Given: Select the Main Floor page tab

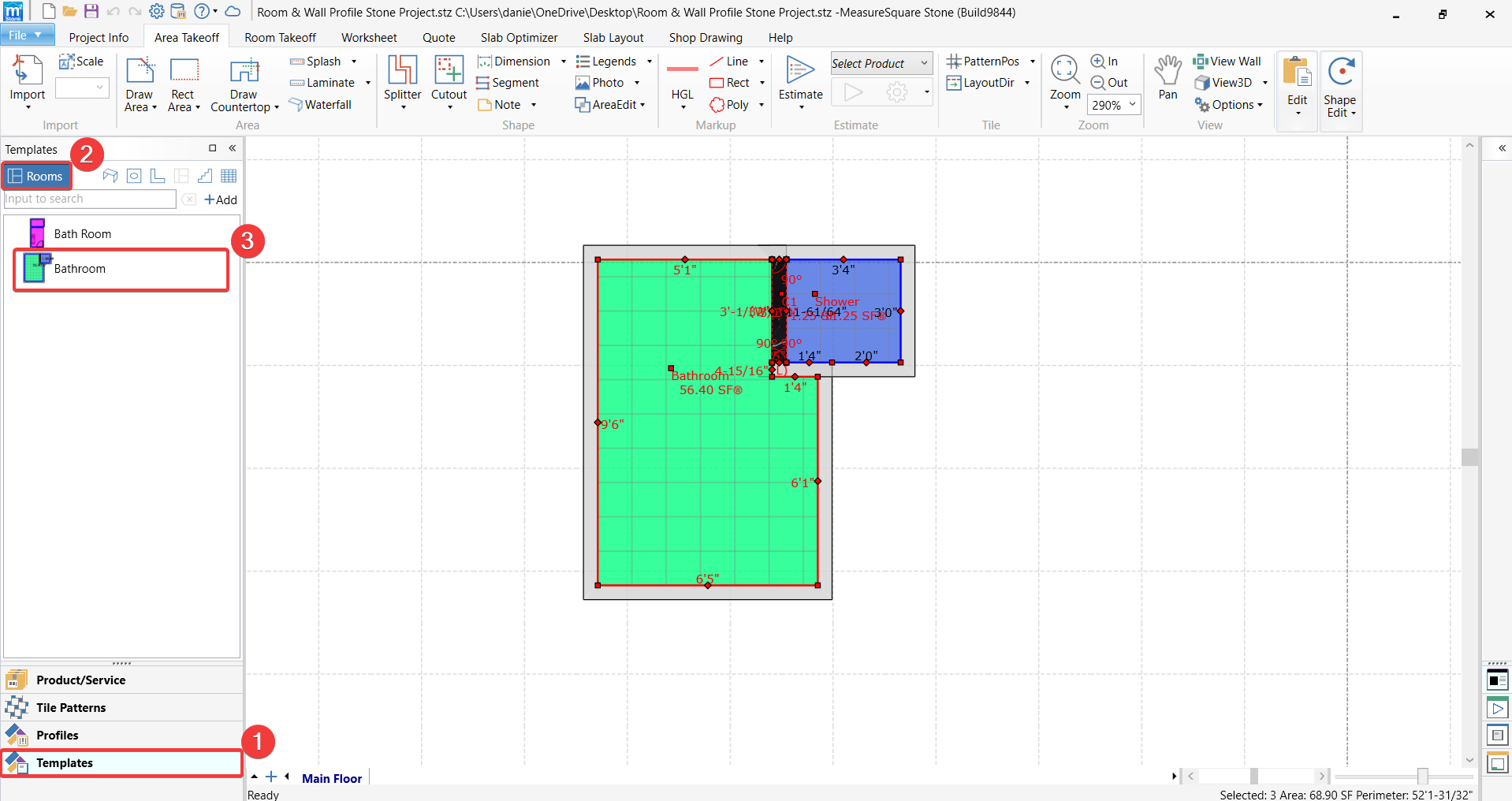Looking at the screenshot, I should pos(332,778).
